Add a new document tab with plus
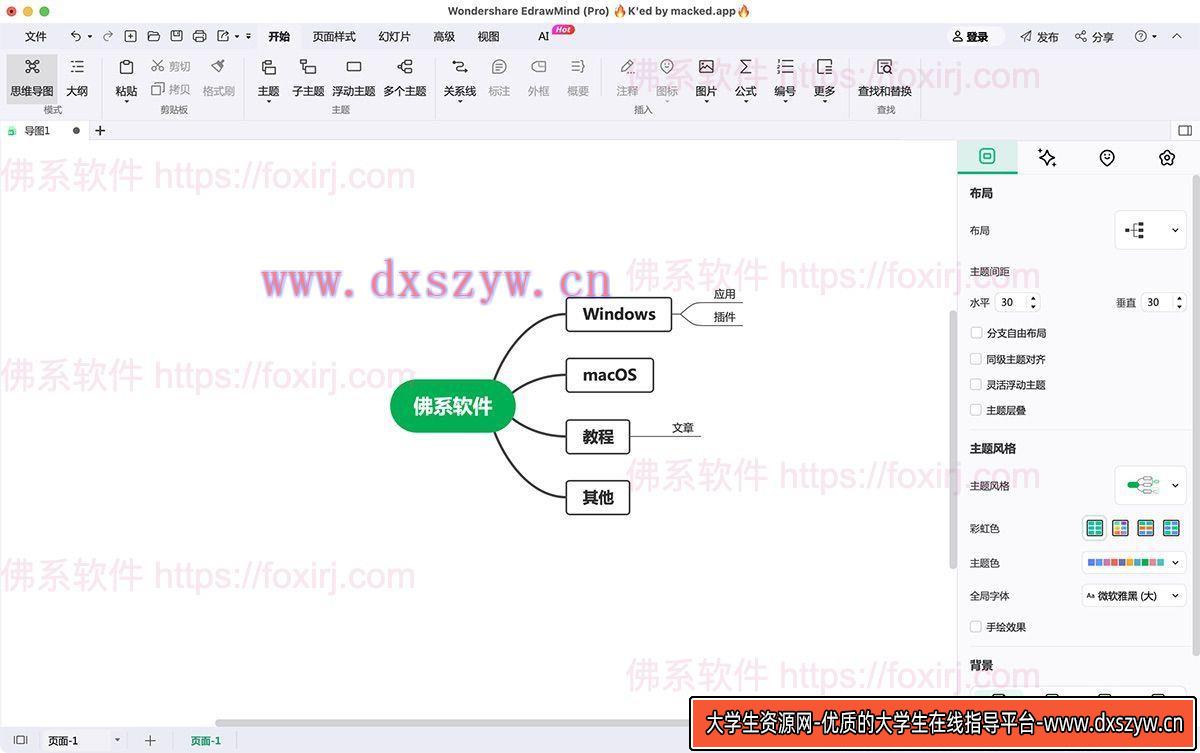This screenshot has width=1200, height=753. (x=100, y=130)
